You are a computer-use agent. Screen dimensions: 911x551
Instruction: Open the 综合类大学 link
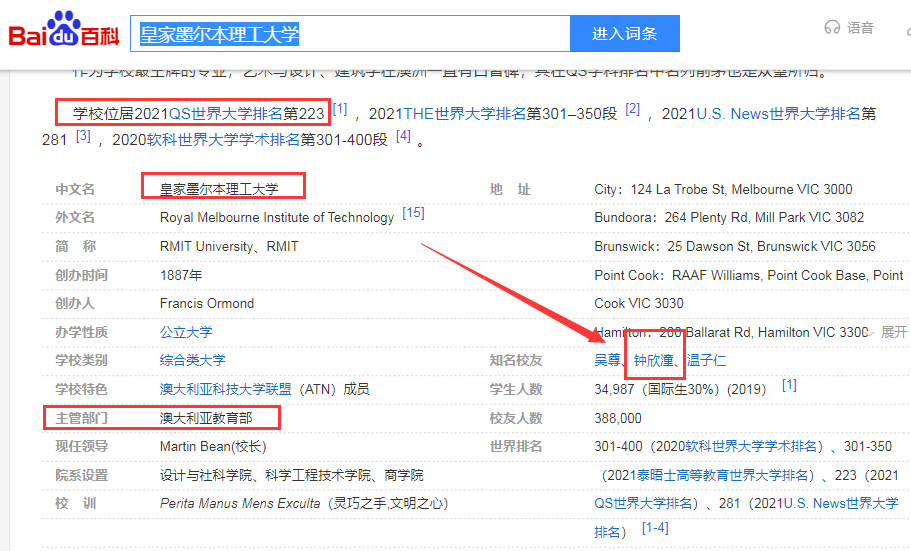pos(192,360)
